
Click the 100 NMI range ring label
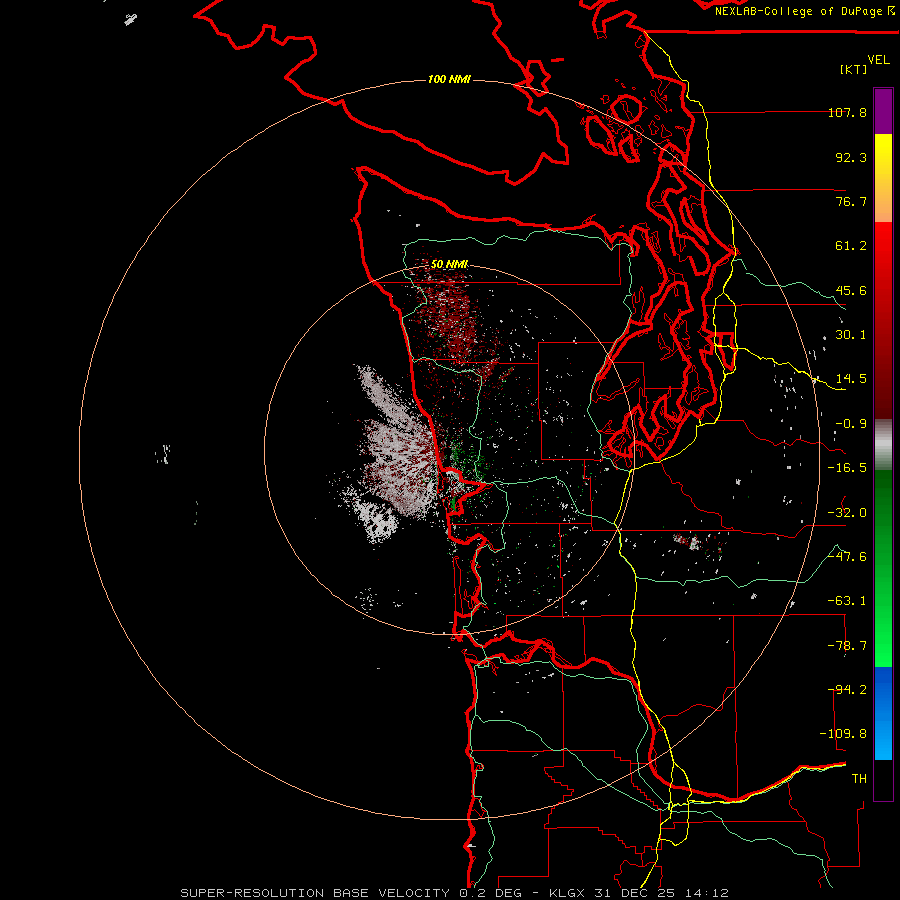449,79
